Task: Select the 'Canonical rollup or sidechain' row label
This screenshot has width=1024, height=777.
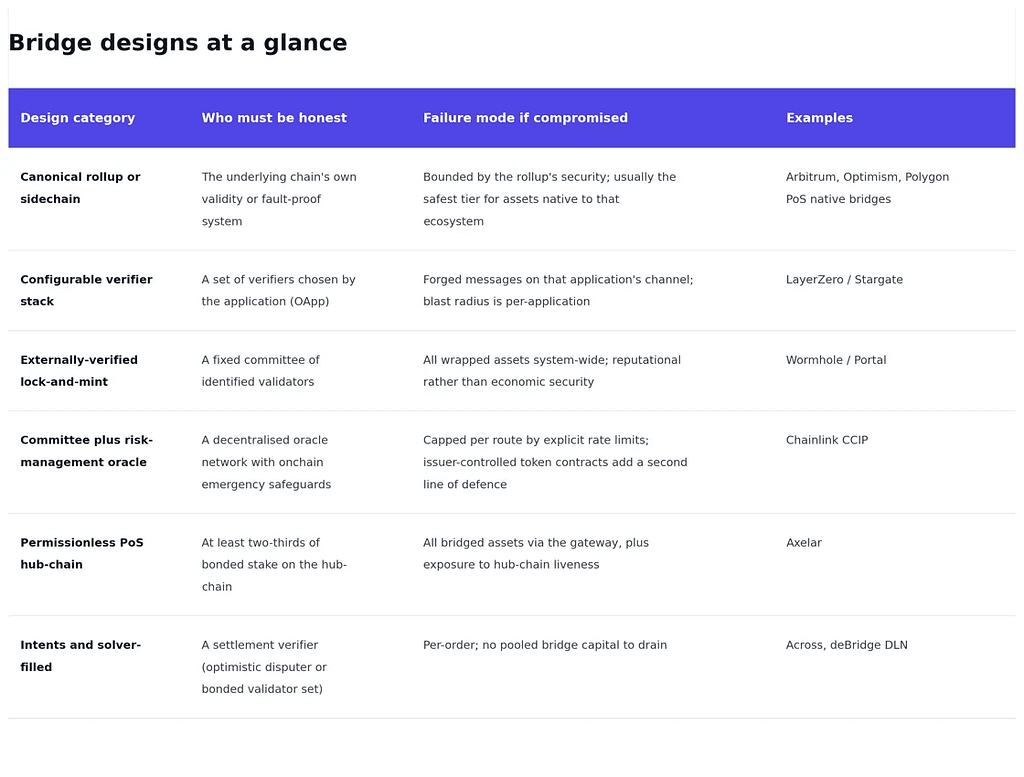Action: [x=80, y=188]
